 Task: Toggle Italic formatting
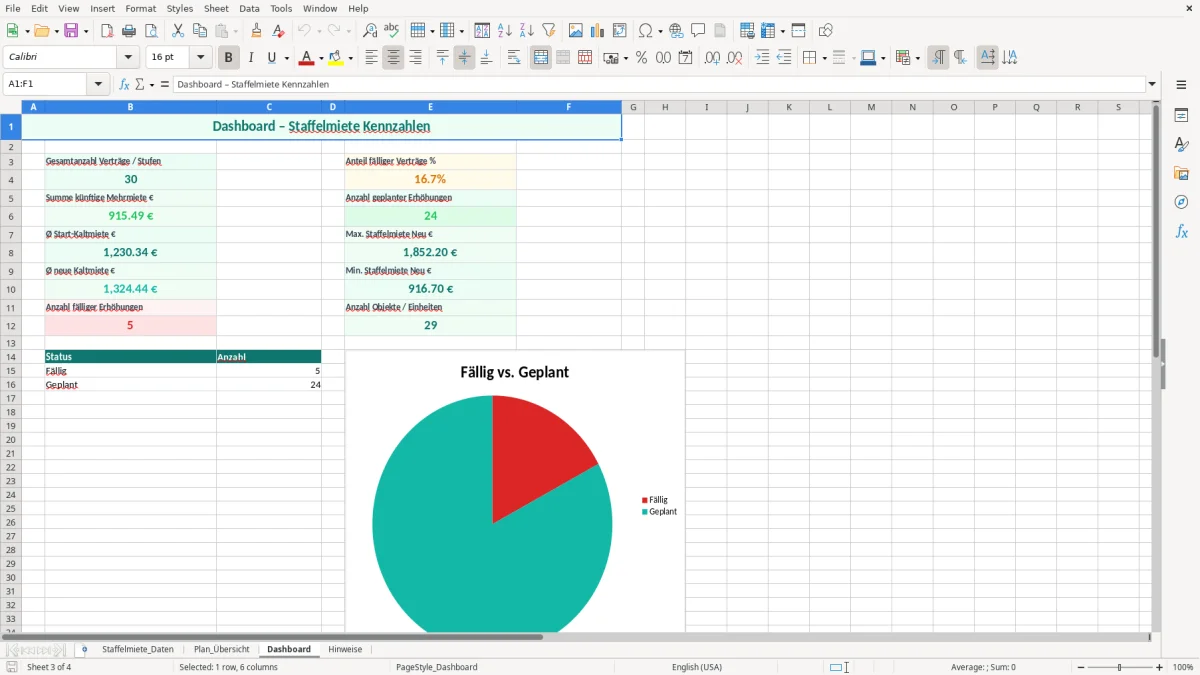click(251, 58)
